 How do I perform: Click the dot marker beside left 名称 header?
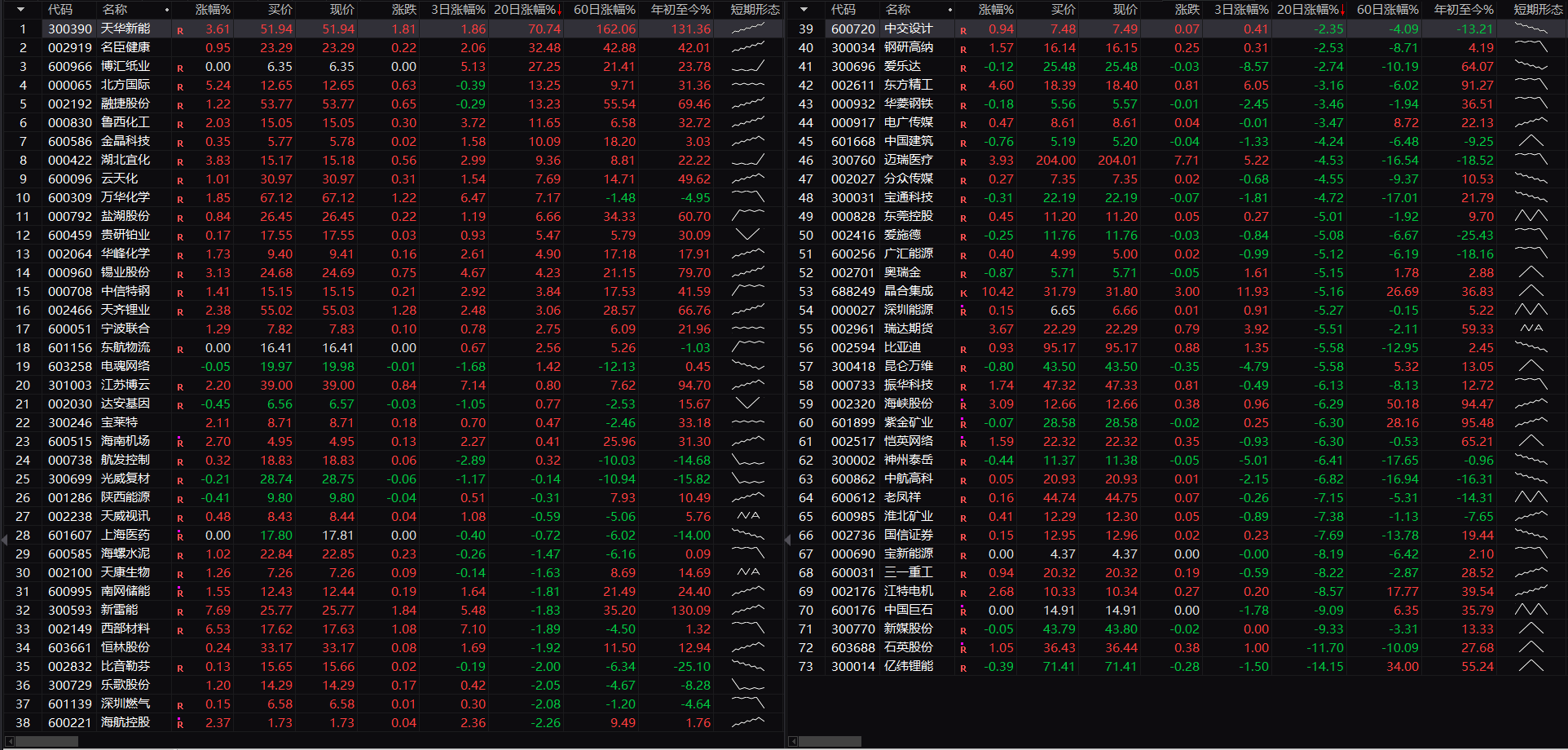click(x=167, y=10)
